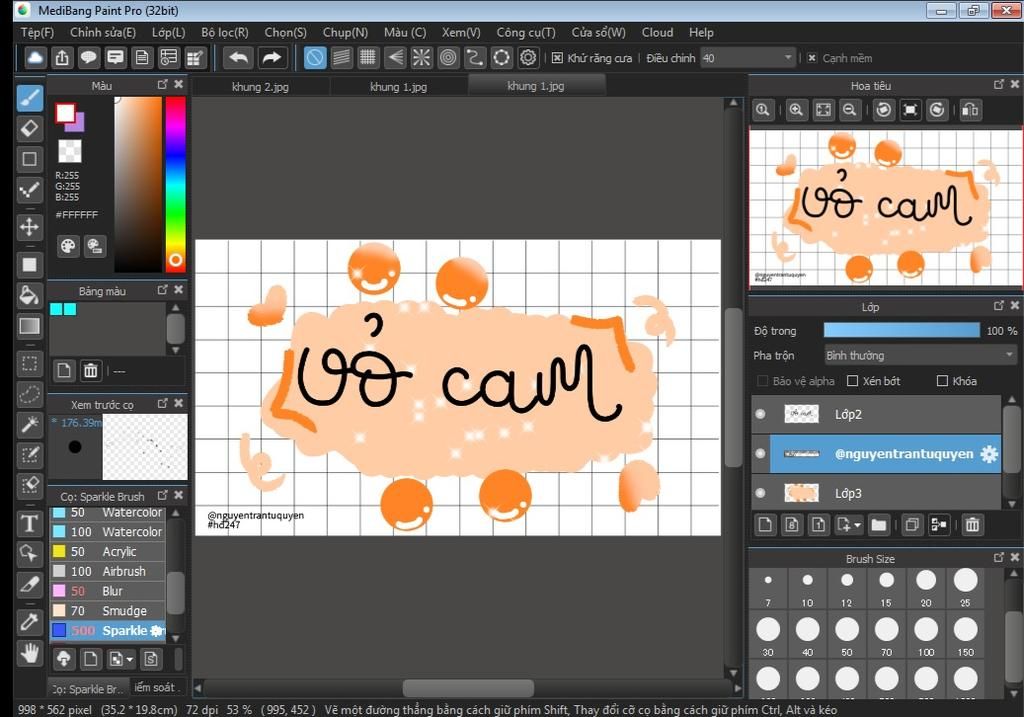The height and width of the screenshot is (717, 1024).
Task: Enable parallel snap guide
Action: pyautogui.click(x=342, y=58)
